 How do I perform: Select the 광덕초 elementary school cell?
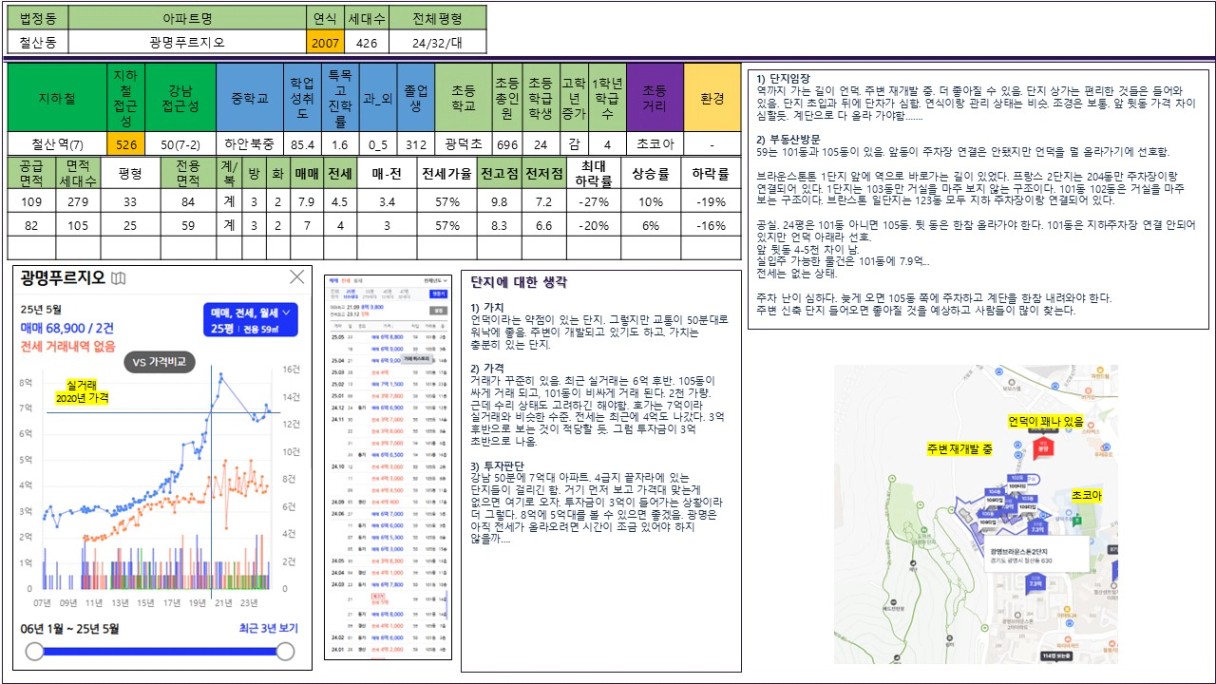point(463,144)
